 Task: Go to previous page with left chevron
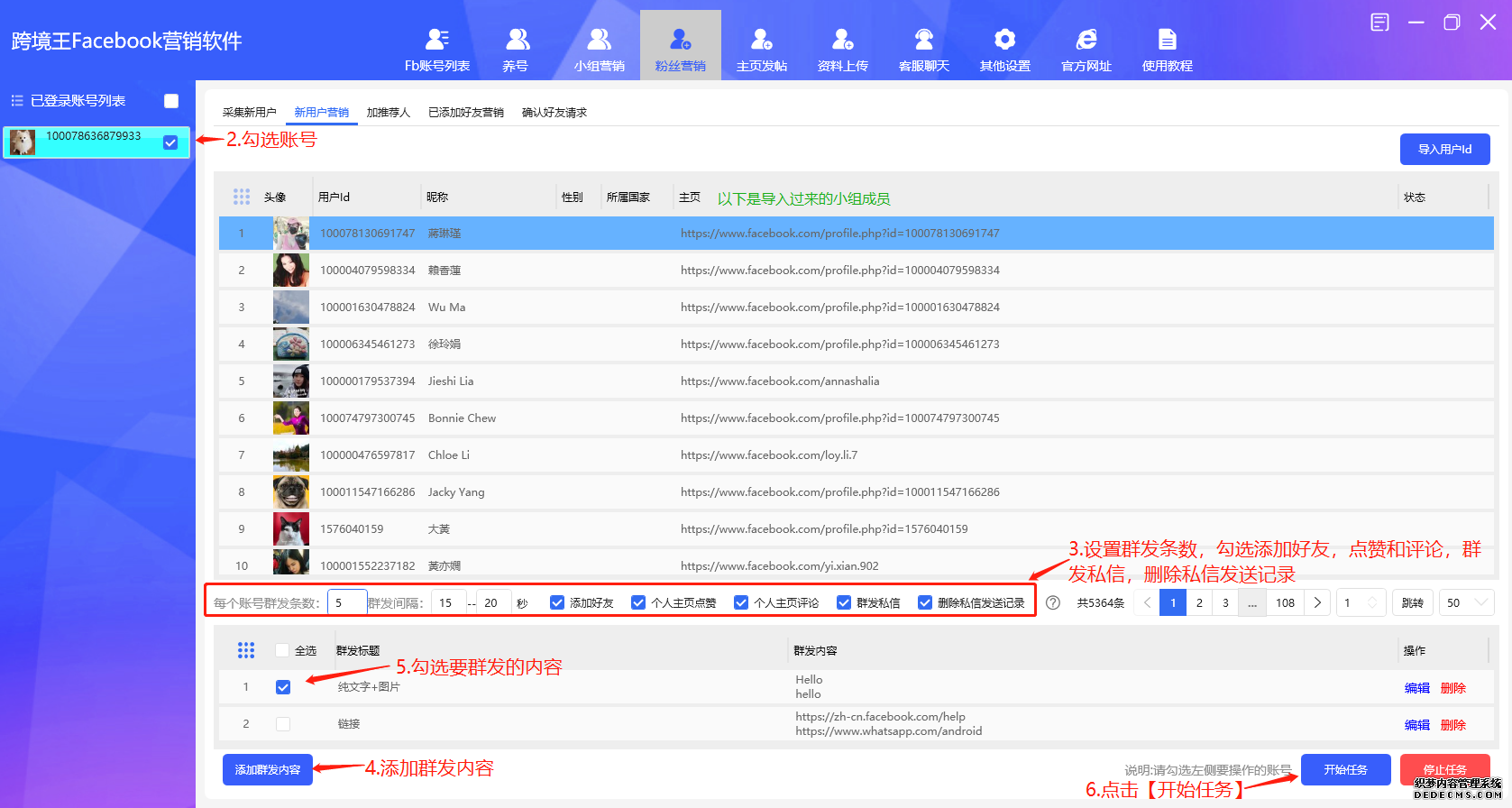tap(1147, 602)
